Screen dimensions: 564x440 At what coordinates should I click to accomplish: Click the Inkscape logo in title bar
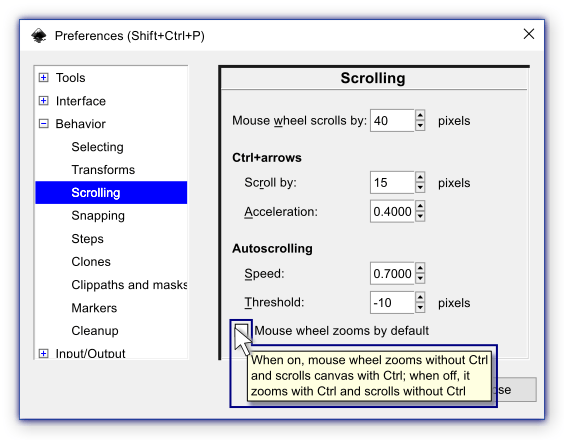[39, 36]
